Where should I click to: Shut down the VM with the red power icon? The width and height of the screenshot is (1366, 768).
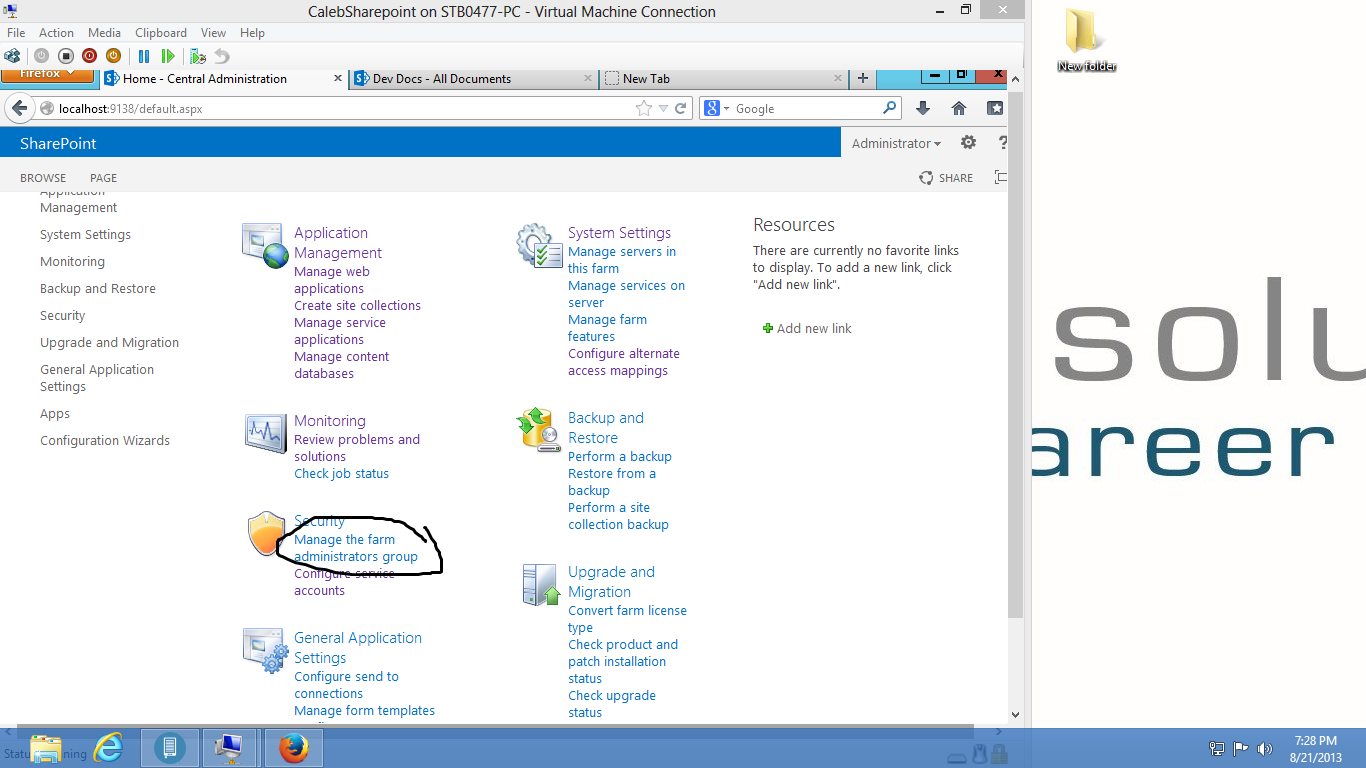(89, 56)
